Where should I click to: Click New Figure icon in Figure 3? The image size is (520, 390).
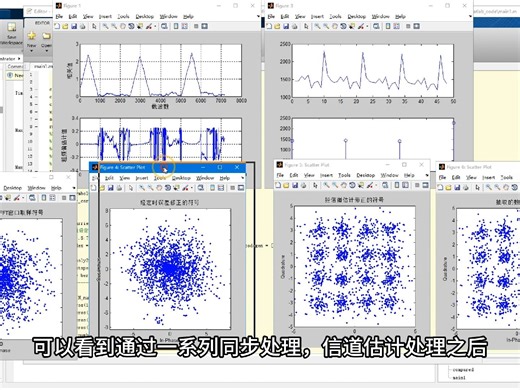pyautogui.click(x=269, y=26)
